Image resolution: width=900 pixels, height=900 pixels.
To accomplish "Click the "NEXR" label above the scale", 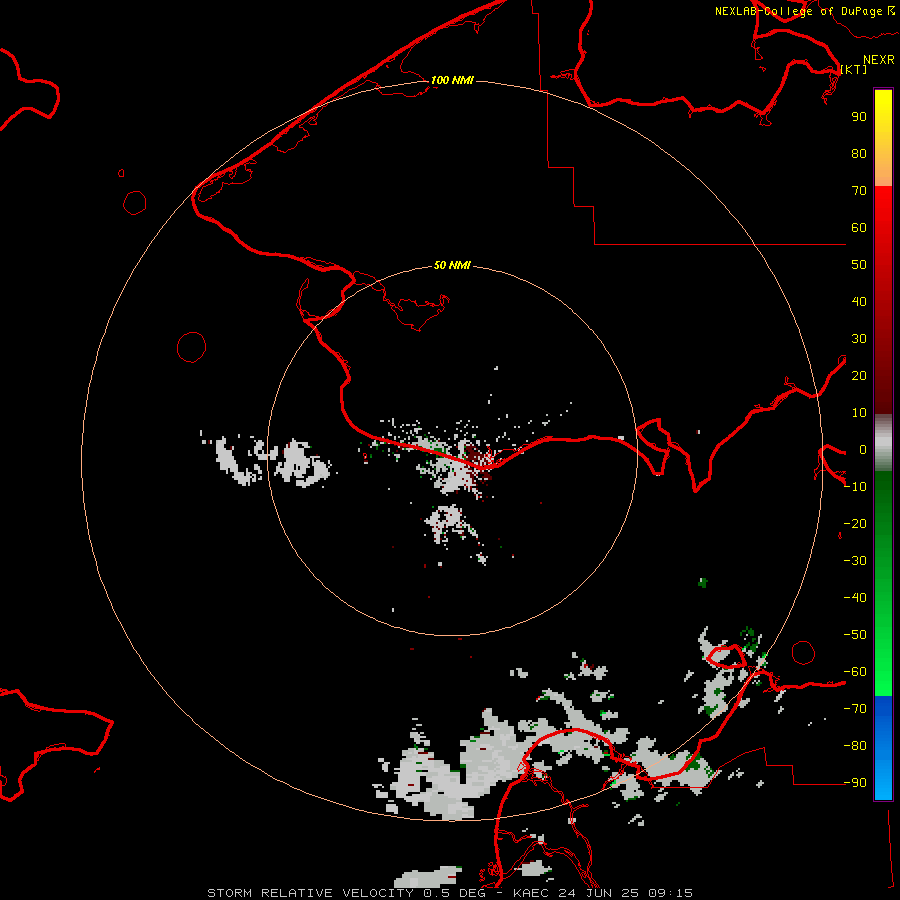I will pos(879,60).
